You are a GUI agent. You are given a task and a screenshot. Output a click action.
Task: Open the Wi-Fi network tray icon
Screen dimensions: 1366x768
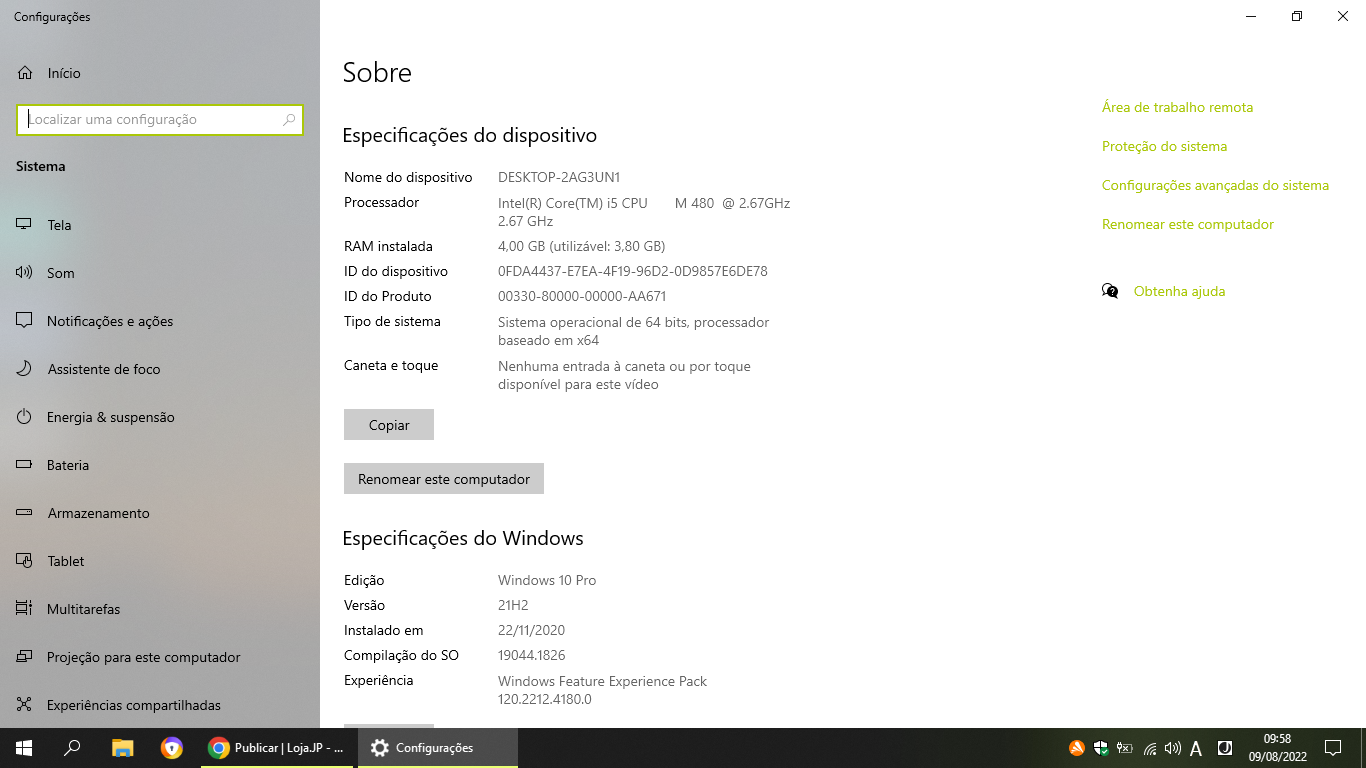click(1150, 748)
